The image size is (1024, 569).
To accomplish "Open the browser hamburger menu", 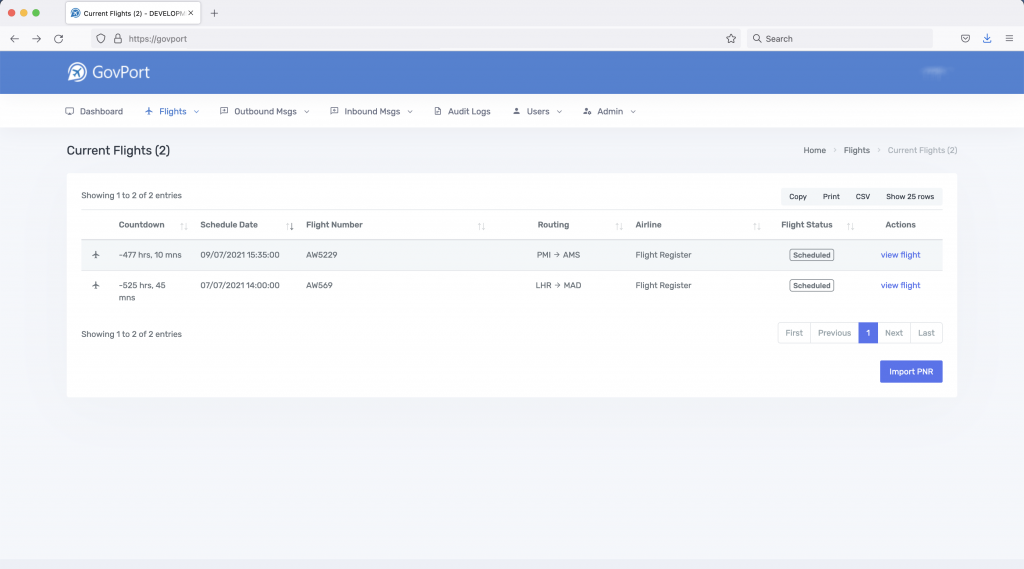I will [x=1009, y=39].
